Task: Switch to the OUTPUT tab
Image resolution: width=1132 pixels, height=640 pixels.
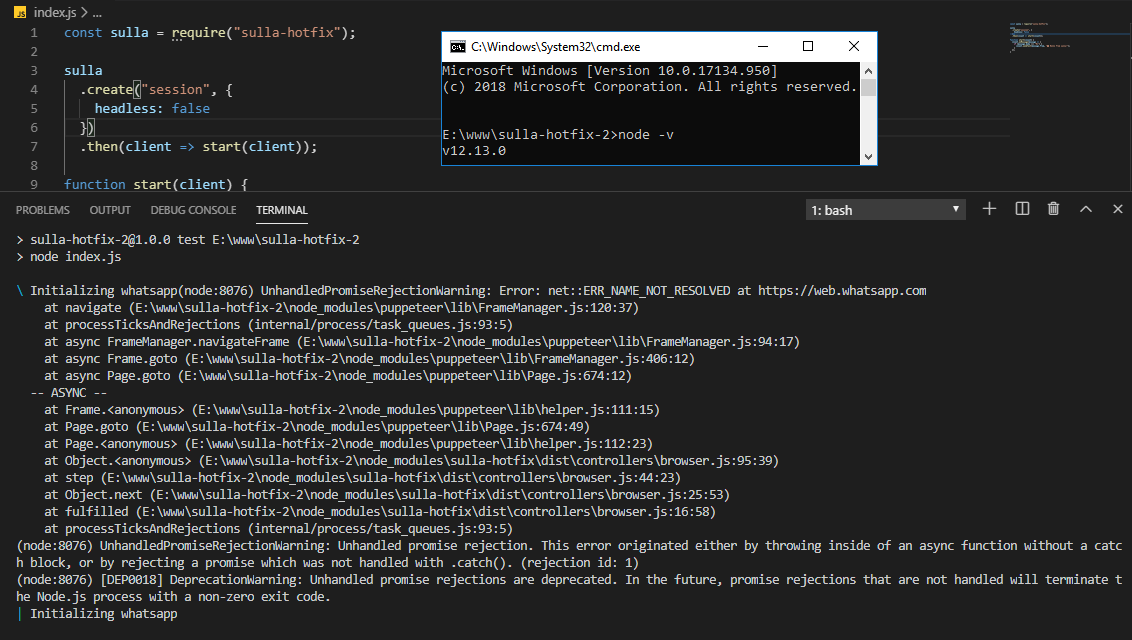Action: pos(110,210)
